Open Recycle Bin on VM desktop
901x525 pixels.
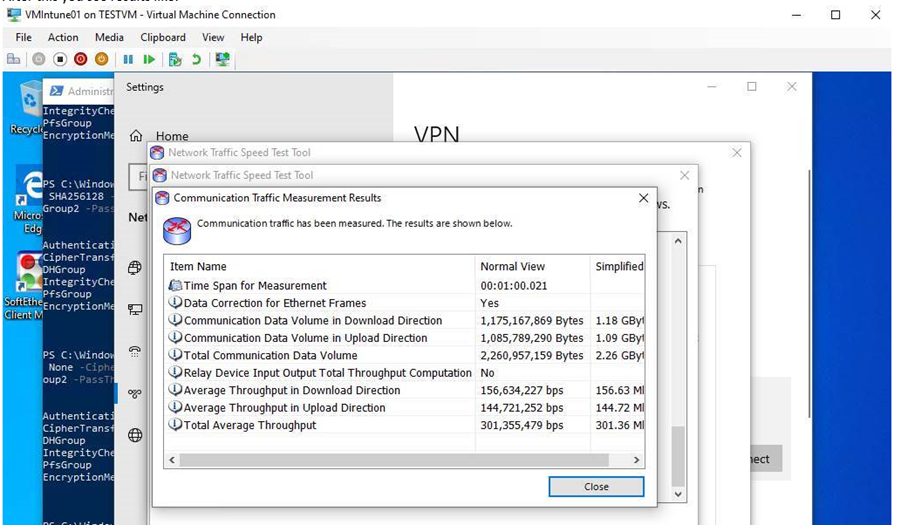(26, 108)
